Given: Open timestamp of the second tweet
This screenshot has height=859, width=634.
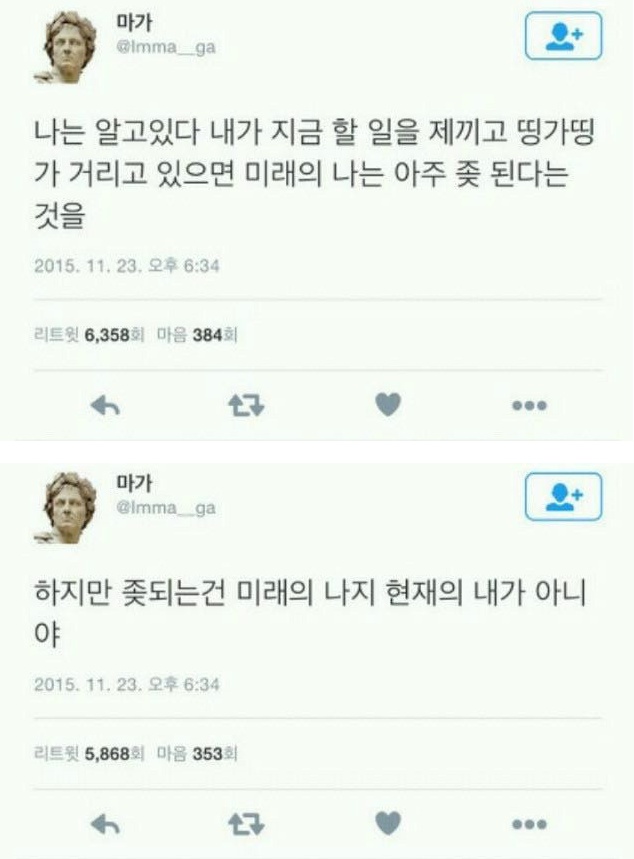Looking at the screenshot, I should (x=127, y=685).
